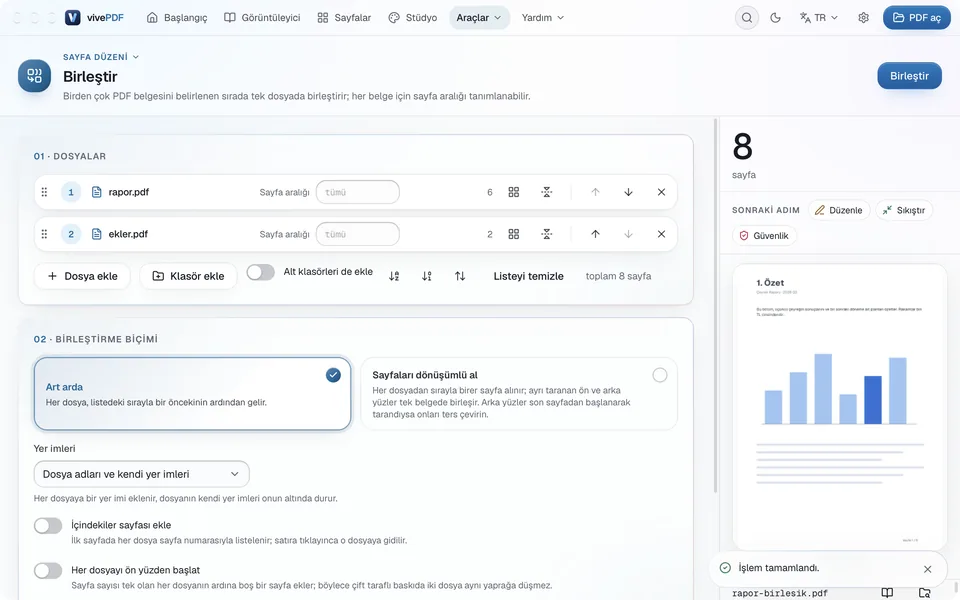Click the 'PDF aç' button
Screen dimensions: 960x600
coord(917,18)
